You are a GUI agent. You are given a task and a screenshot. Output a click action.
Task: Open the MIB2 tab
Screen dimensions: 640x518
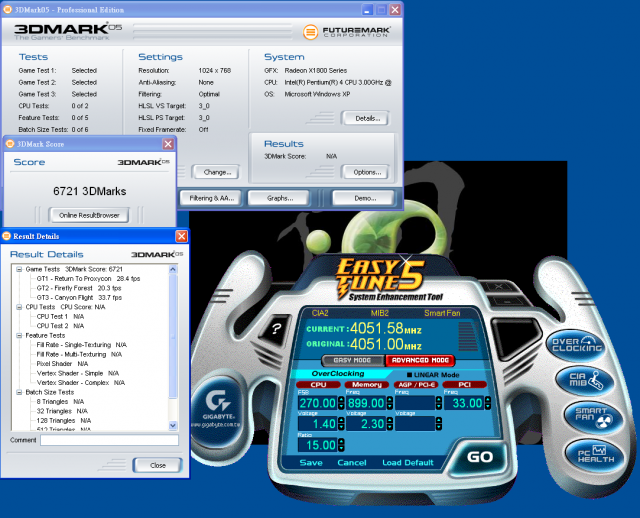[380, 313]
